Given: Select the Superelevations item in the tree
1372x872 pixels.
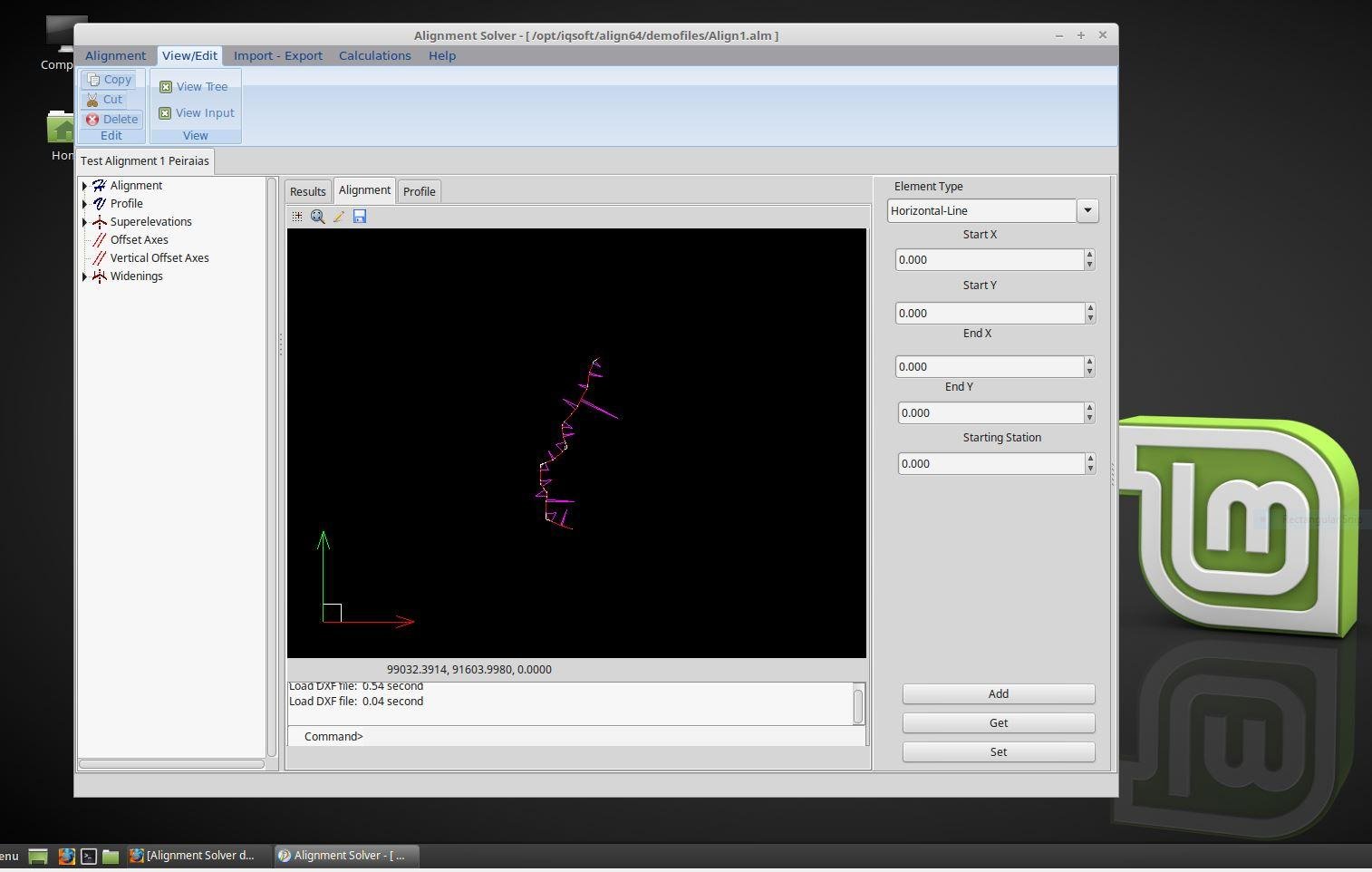Looking at the screenshot, I should [150, 221].
